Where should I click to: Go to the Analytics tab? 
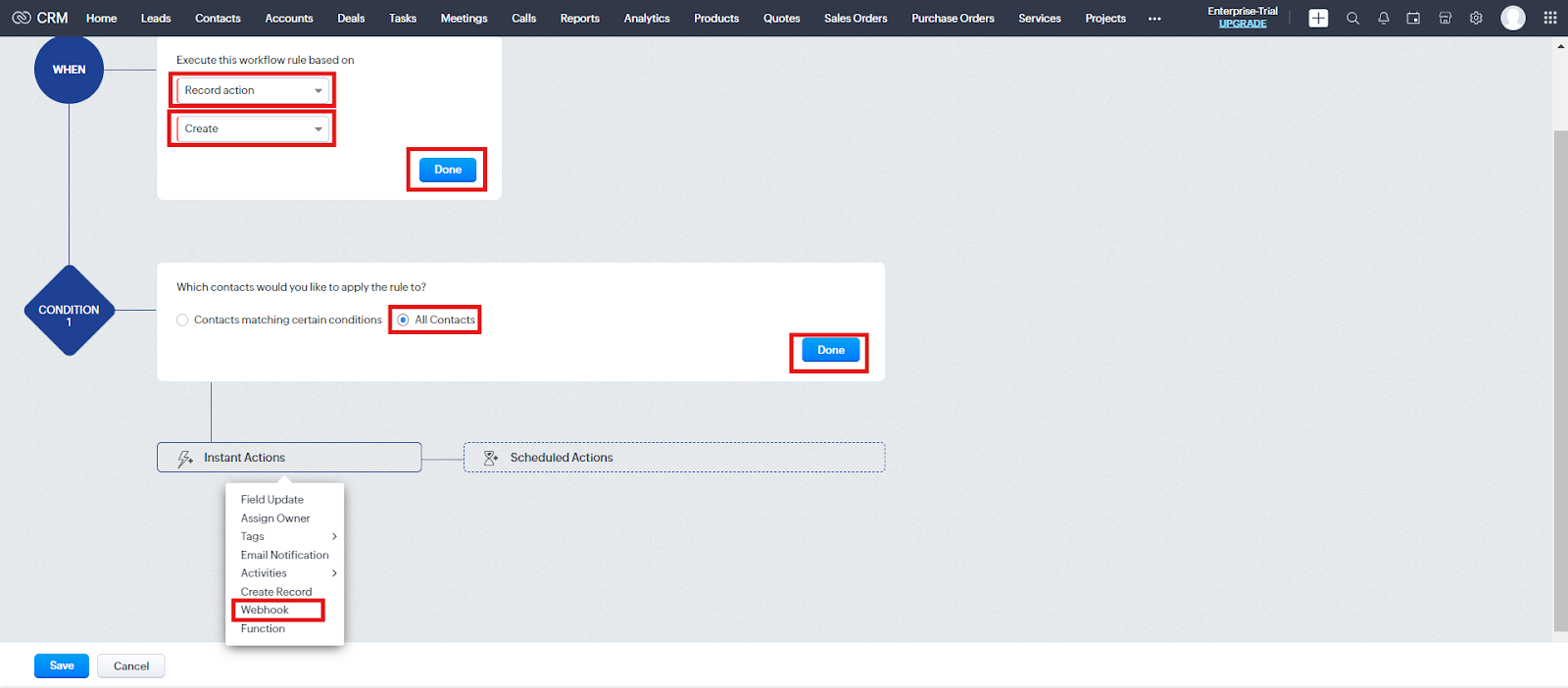[647, 19]
